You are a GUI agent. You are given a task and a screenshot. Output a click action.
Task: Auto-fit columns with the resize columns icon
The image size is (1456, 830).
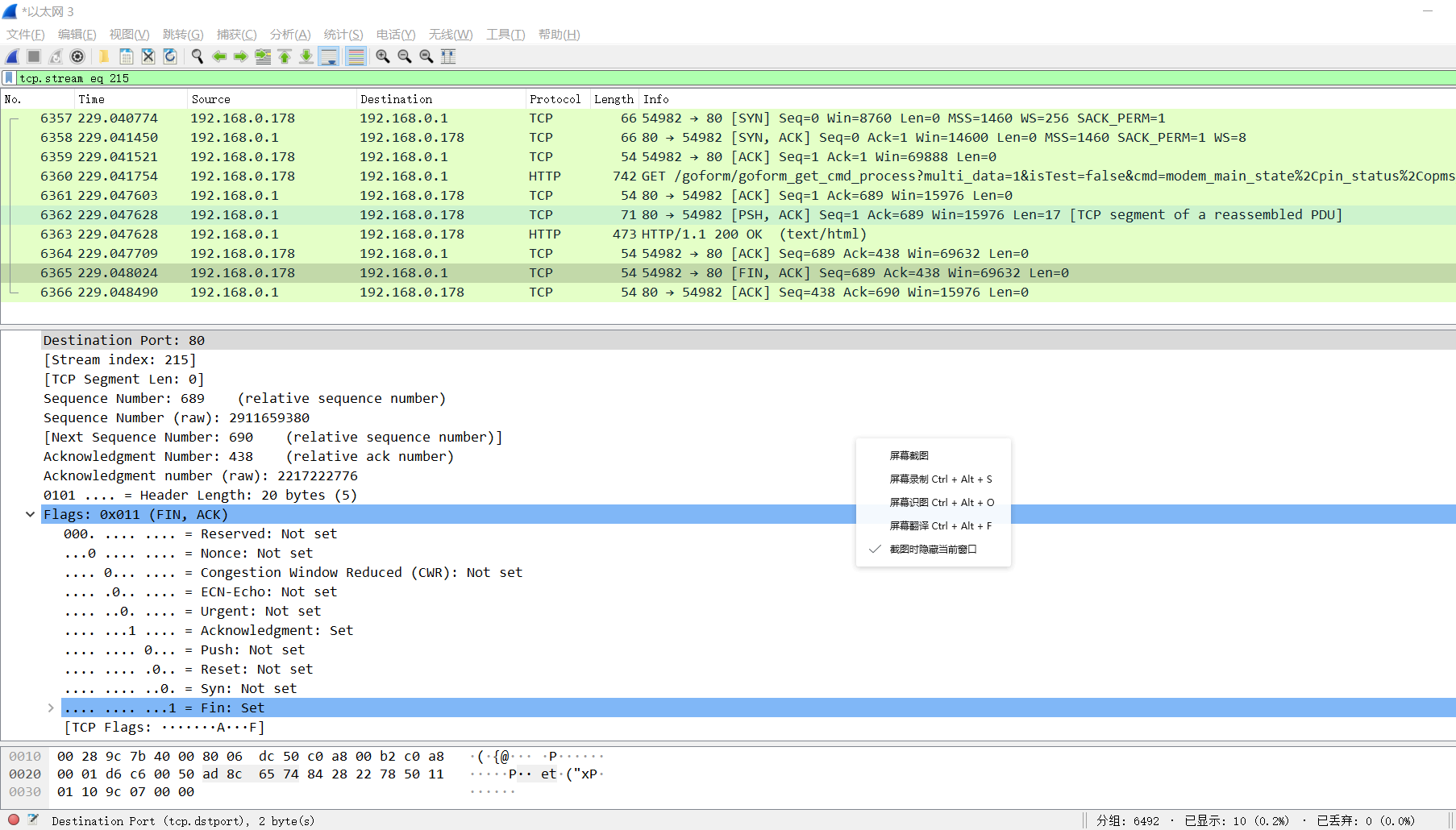pyautogui.click(x=448, y=56)
